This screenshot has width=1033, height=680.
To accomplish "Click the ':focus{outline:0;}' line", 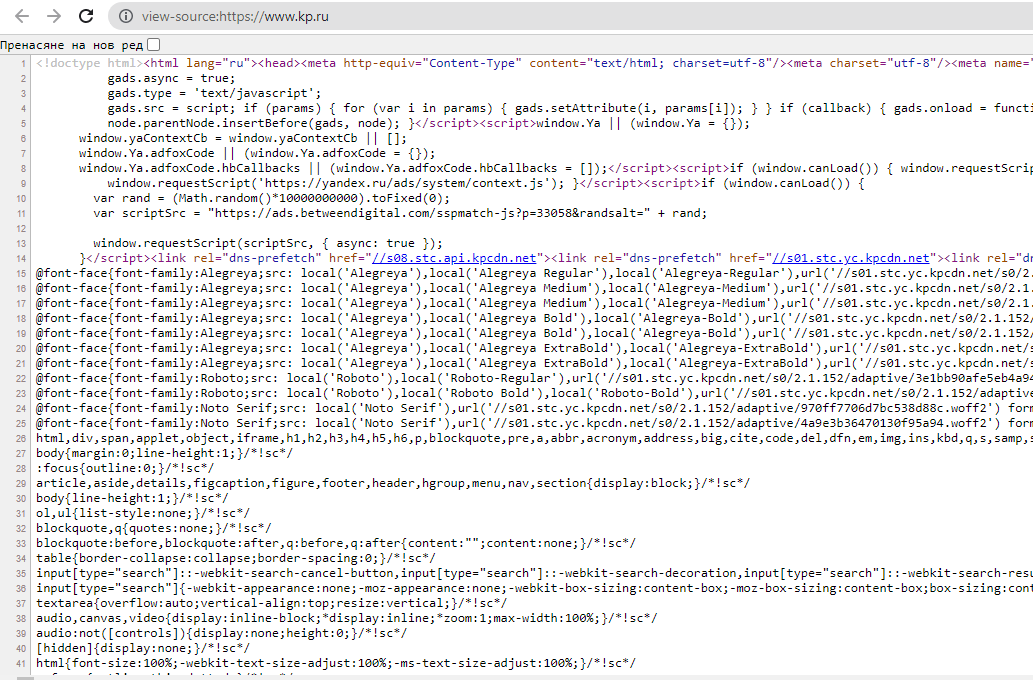I will (125, 468).
